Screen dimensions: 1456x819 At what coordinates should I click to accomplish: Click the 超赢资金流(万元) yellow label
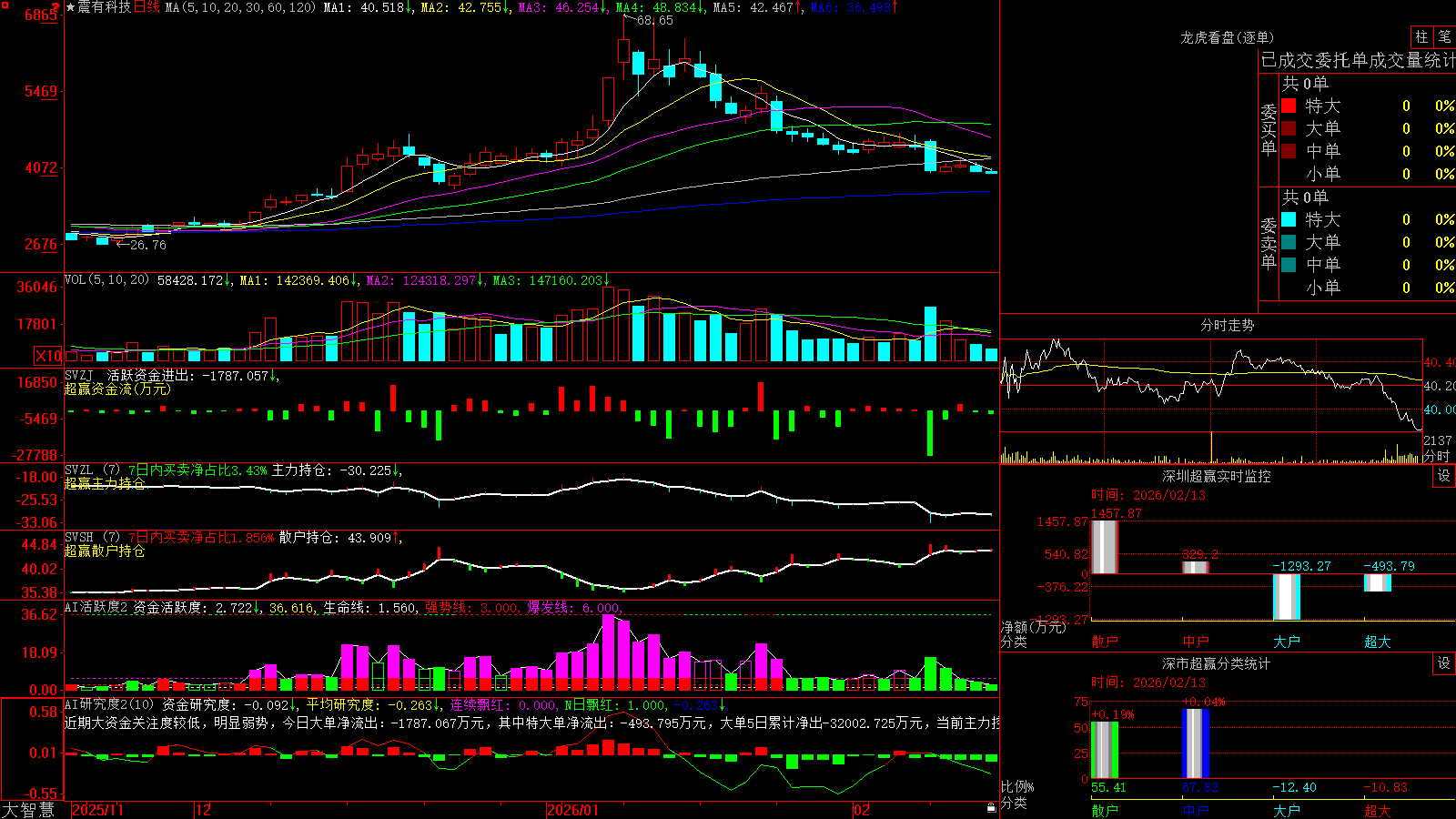(x=117, y=389)
